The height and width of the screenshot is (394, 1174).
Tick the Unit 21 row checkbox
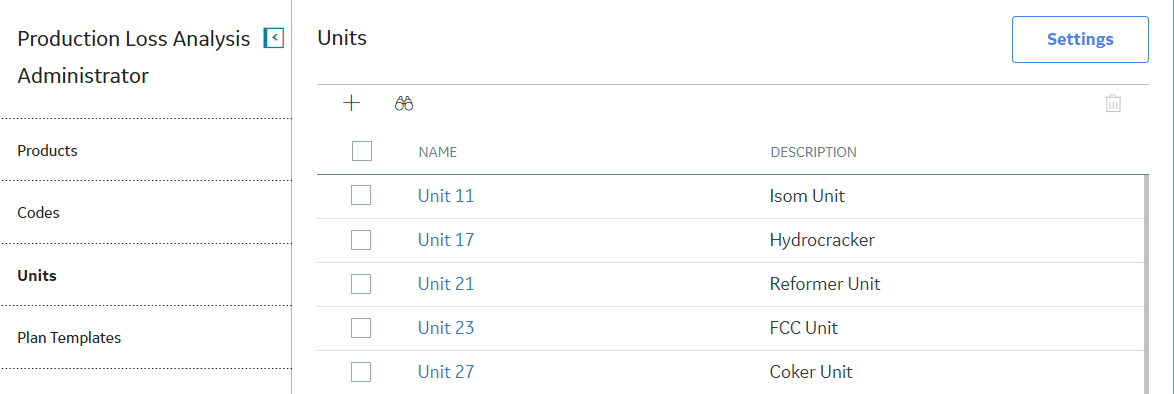tap(362, 284)
